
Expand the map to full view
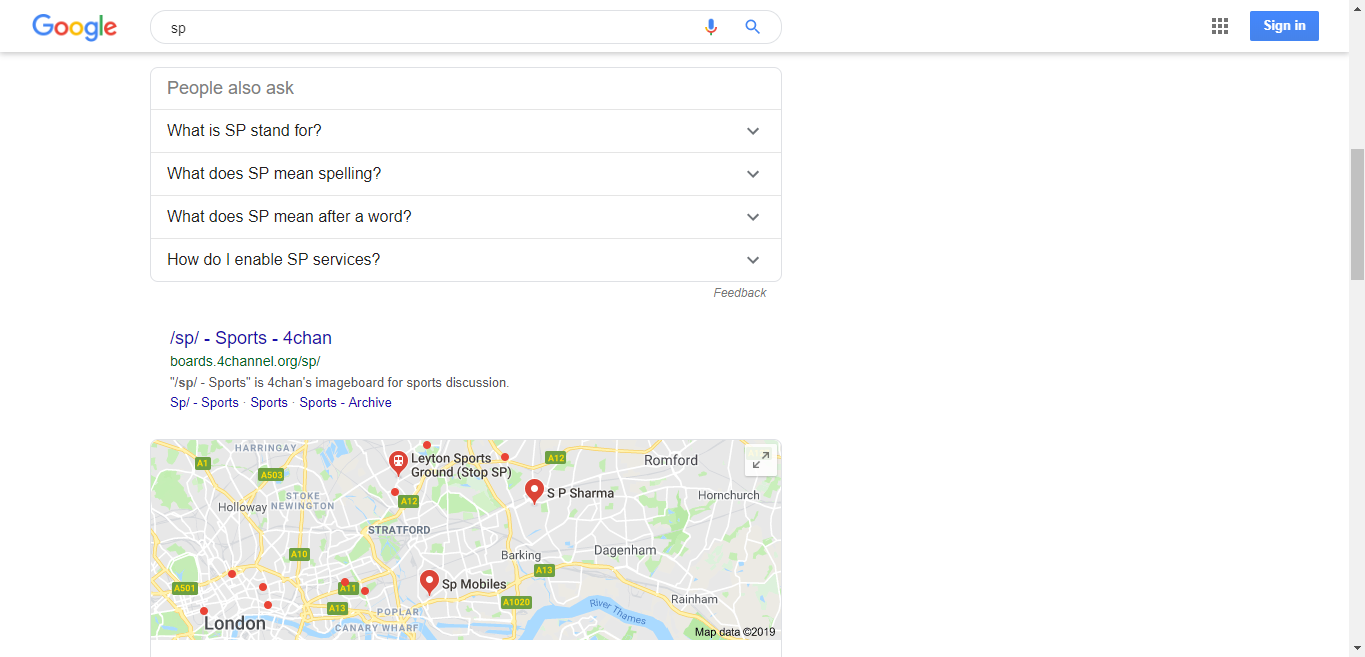(761, 460)
